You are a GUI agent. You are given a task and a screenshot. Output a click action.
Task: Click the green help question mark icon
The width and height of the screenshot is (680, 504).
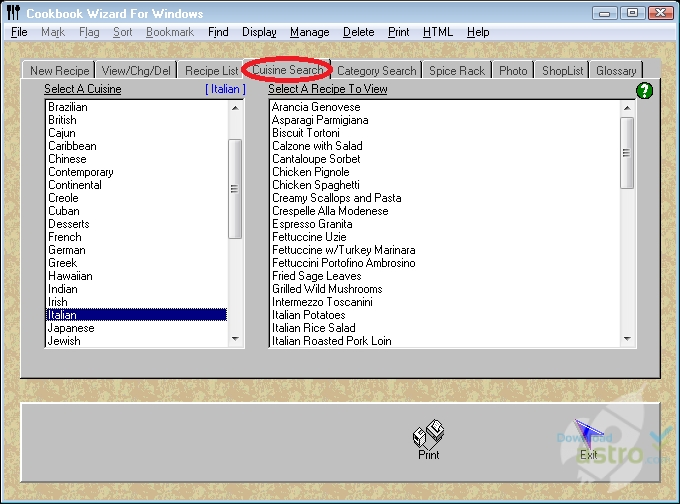(644, 91)
